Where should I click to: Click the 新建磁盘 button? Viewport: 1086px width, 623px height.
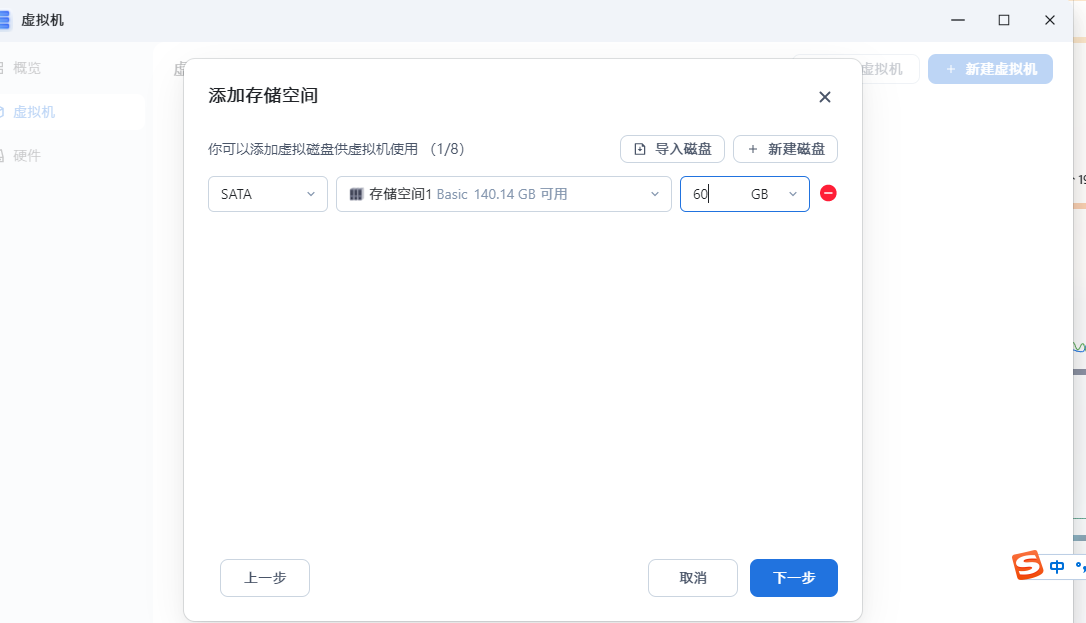click(785, 149)
